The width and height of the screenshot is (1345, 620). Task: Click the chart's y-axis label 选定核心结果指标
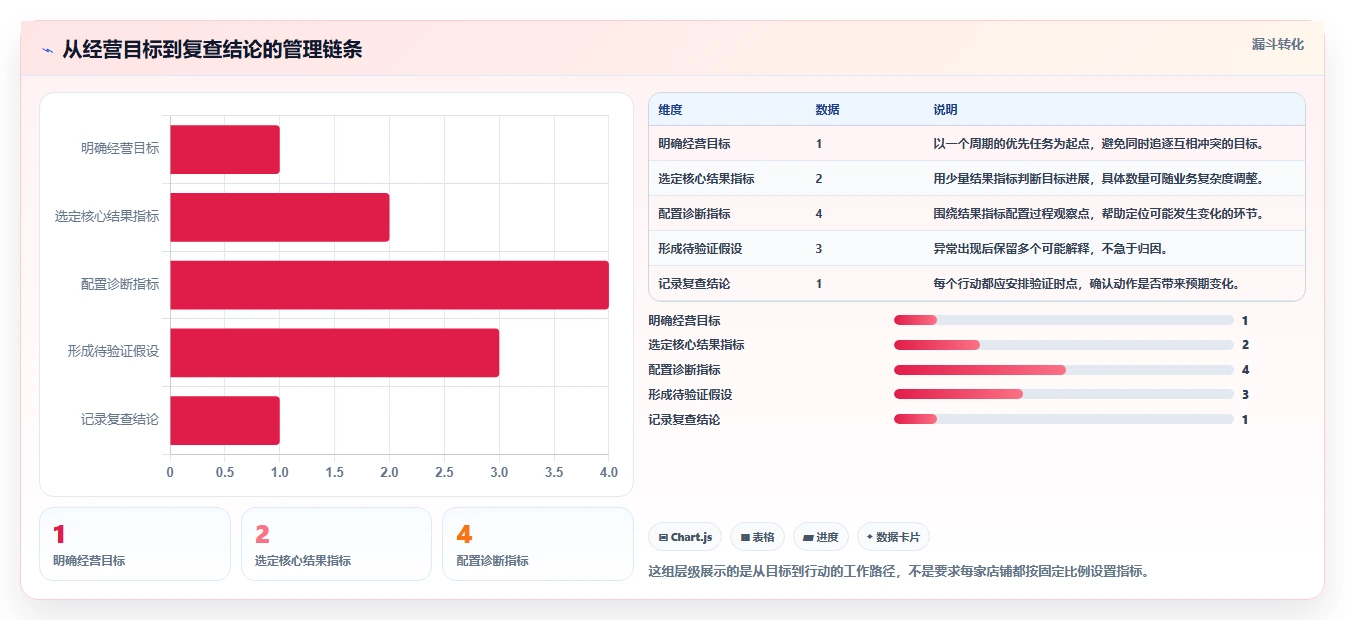107,217
